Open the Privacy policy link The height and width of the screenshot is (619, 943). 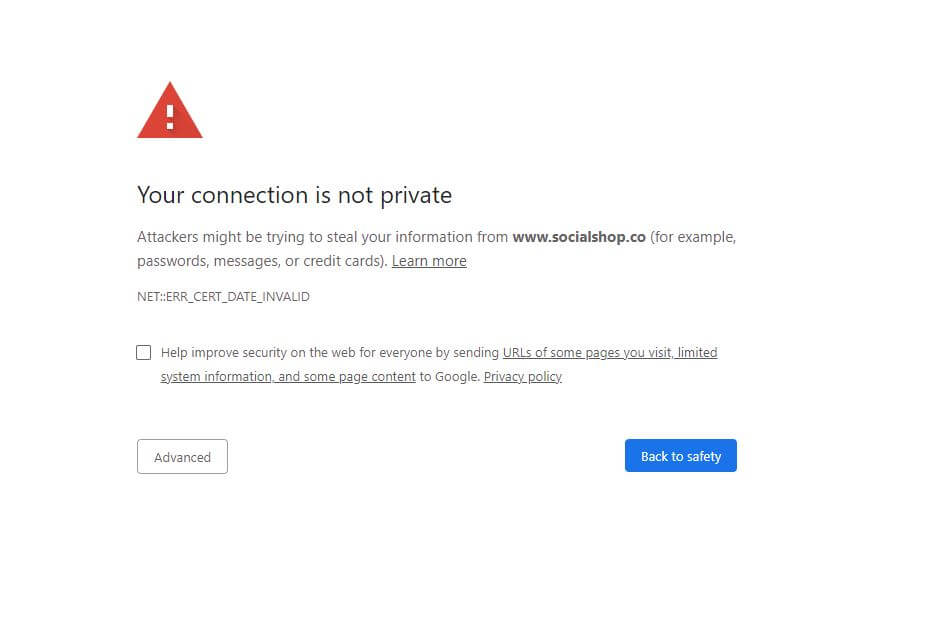click(x=523, y=377)
